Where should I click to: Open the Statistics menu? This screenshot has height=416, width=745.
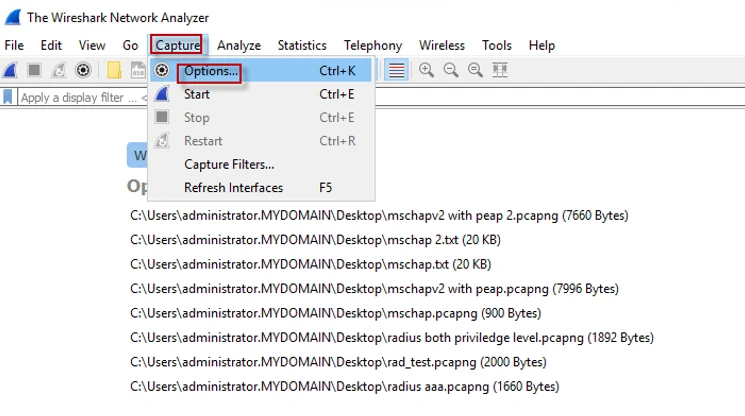click(x=302, y=45)
